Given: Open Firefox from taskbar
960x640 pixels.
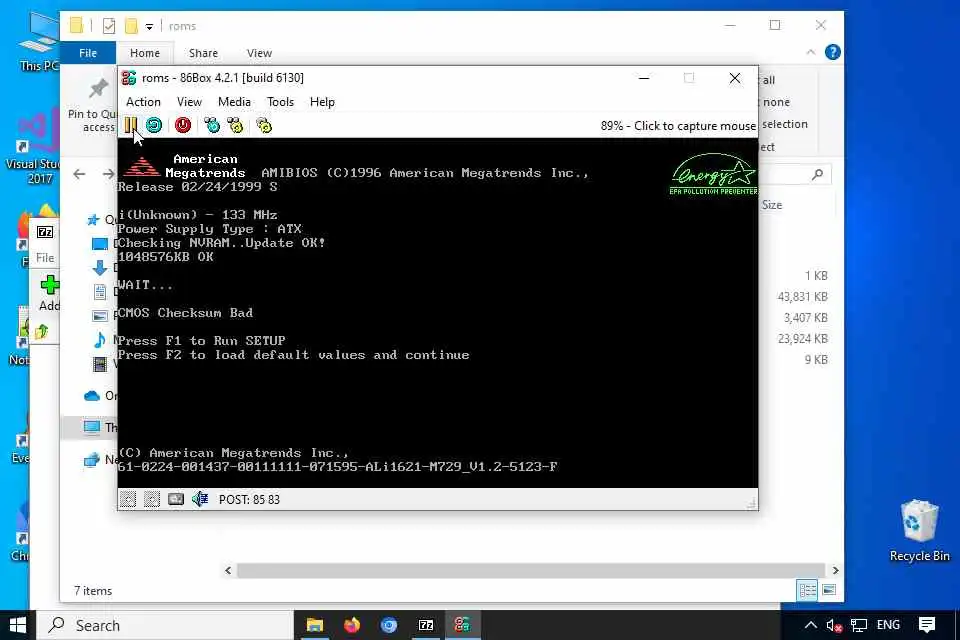Looking at the screenshot, I should 351,625.
